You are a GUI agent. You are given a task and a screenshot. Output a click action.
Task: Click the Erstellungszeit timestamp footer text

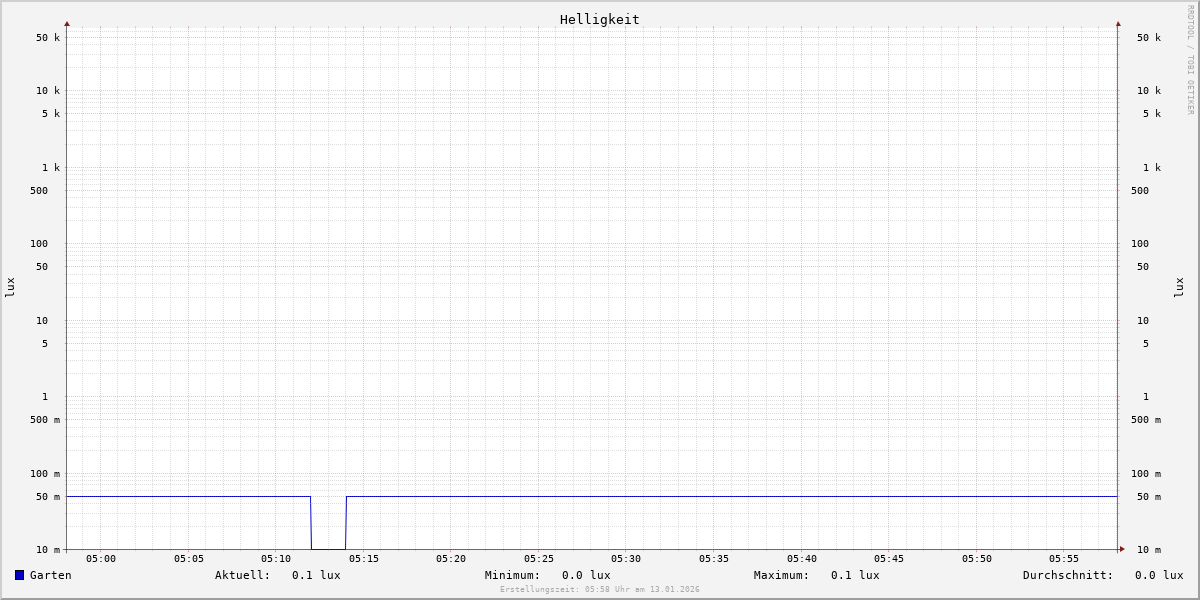pyautogui.click(x=600, y=590)
